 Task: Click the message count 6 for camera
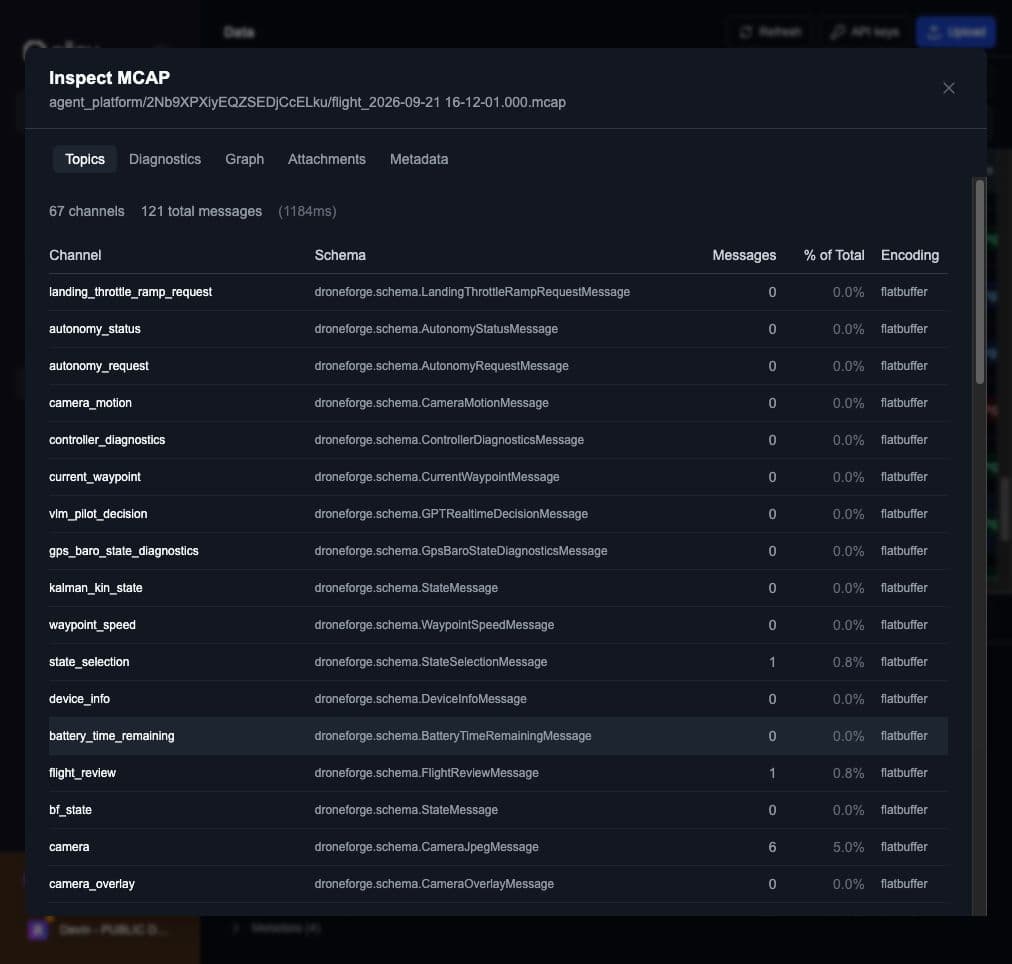tap(772, 847)
